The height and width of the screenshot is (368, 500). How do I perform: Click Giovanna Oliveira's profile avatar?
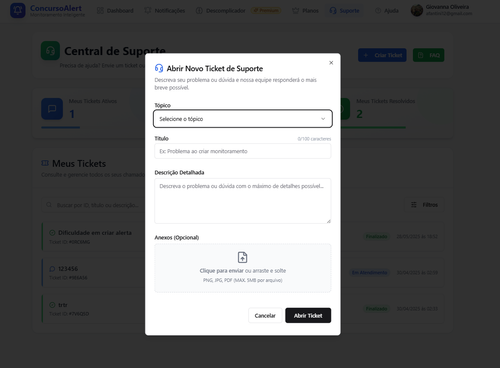click(417, 10)
